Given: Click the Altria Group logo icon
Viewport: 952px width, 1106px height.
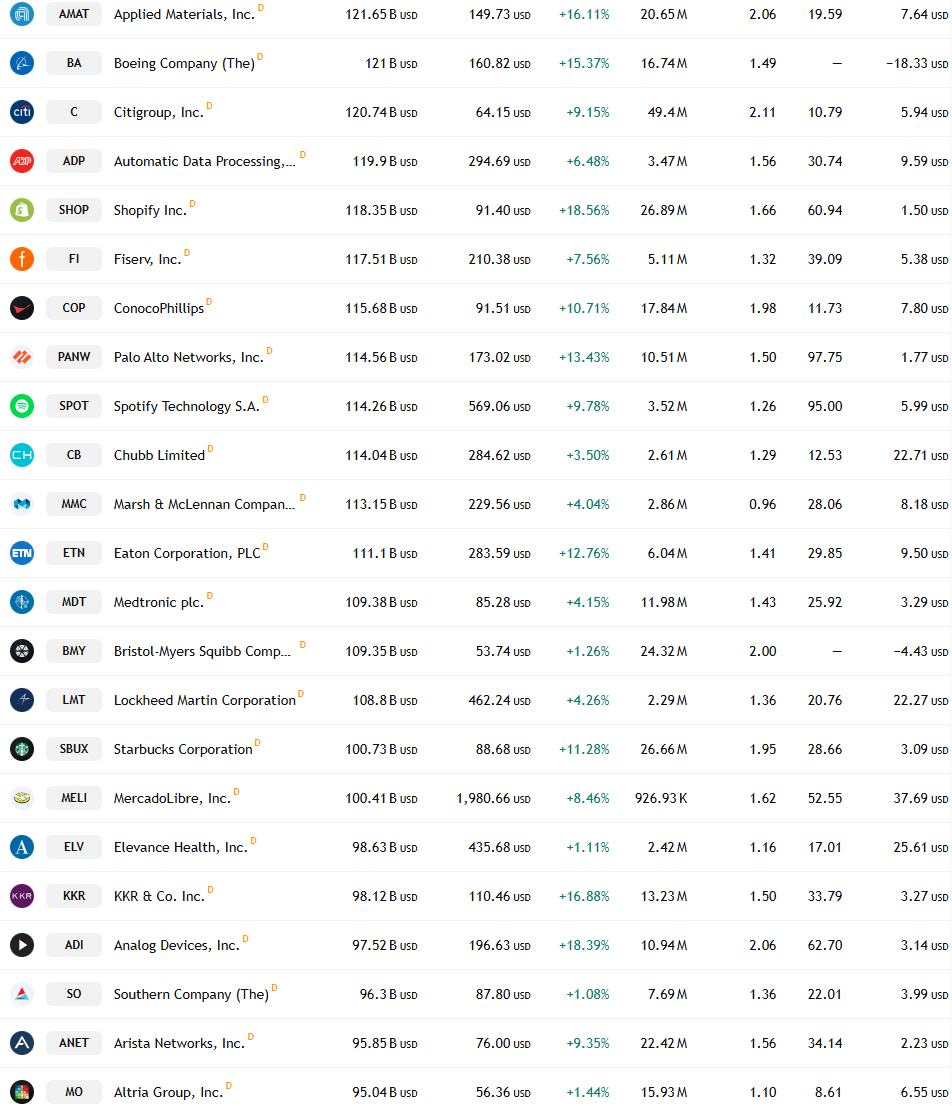Looking at the screenshot, I should coord(22,1093).
